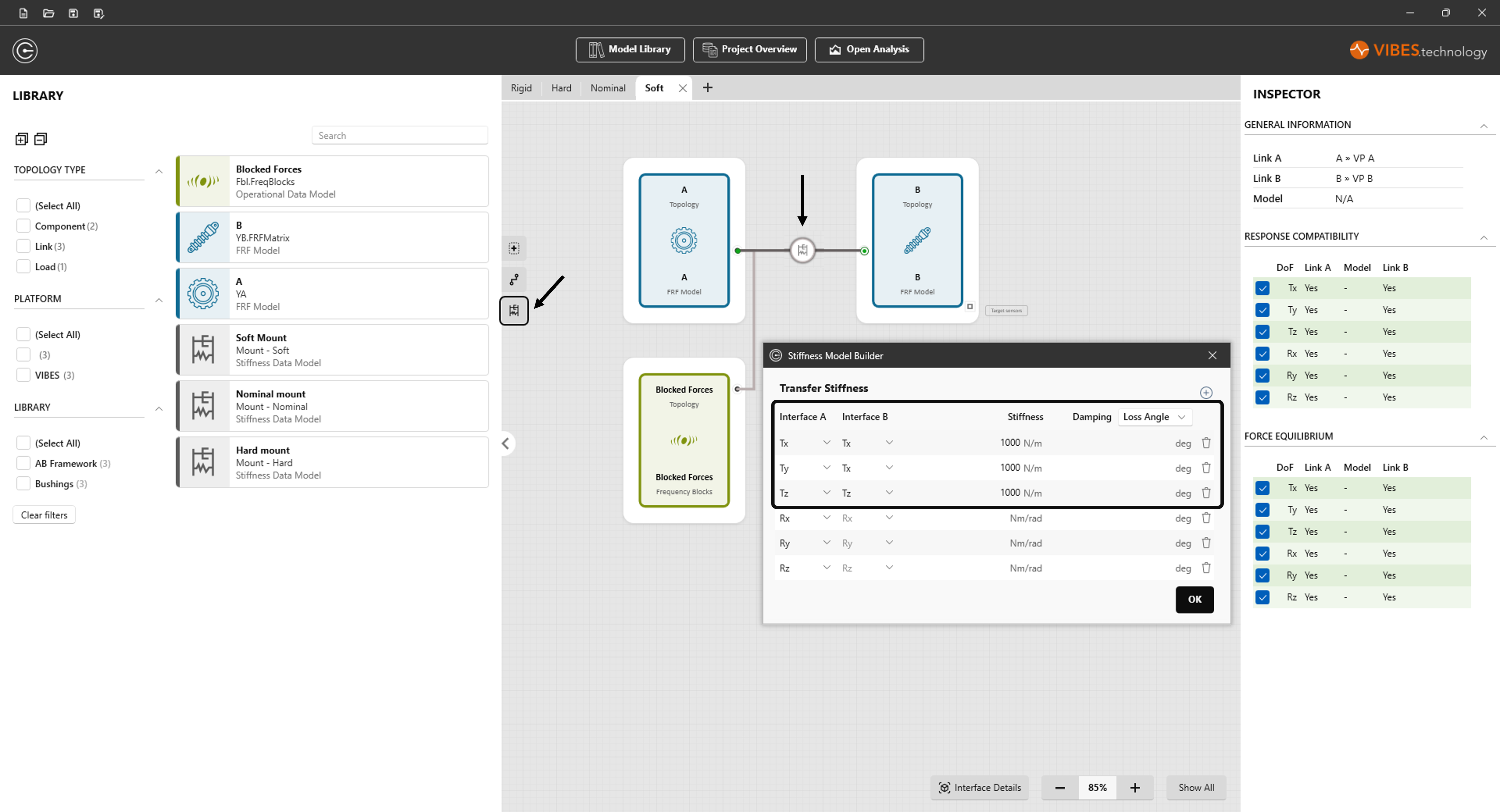
Task: Delete the Ty stiffness row
Action: coord(1206,468)
